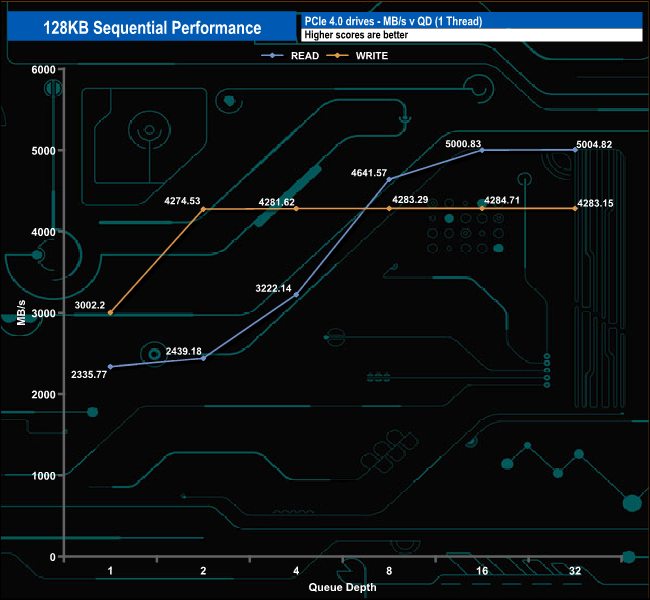Click the PCIe 4.0 drives subtitle bar
This screenshot has height=600, width=650.
pos(472,21)
